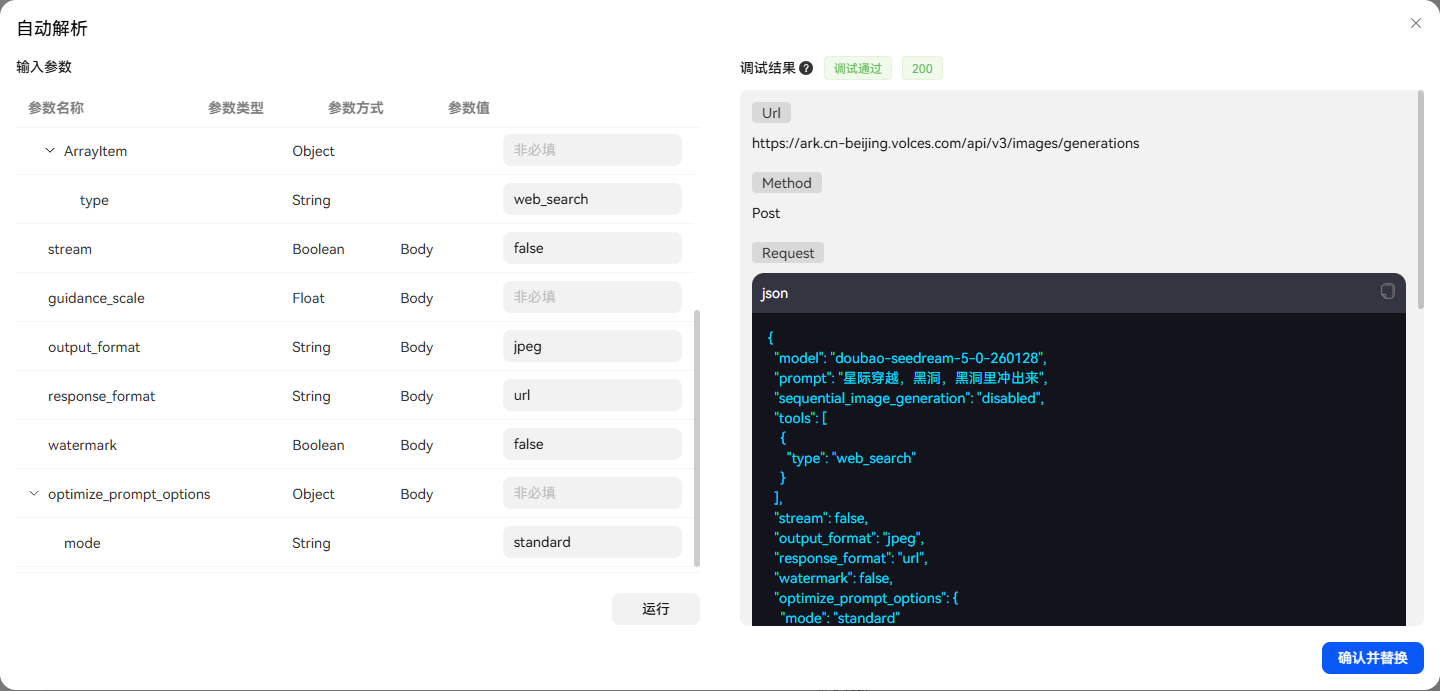Edit the ArrayItem value field
The width and height of the screenshot is (1440, 691).
click(x=592, y=150)
